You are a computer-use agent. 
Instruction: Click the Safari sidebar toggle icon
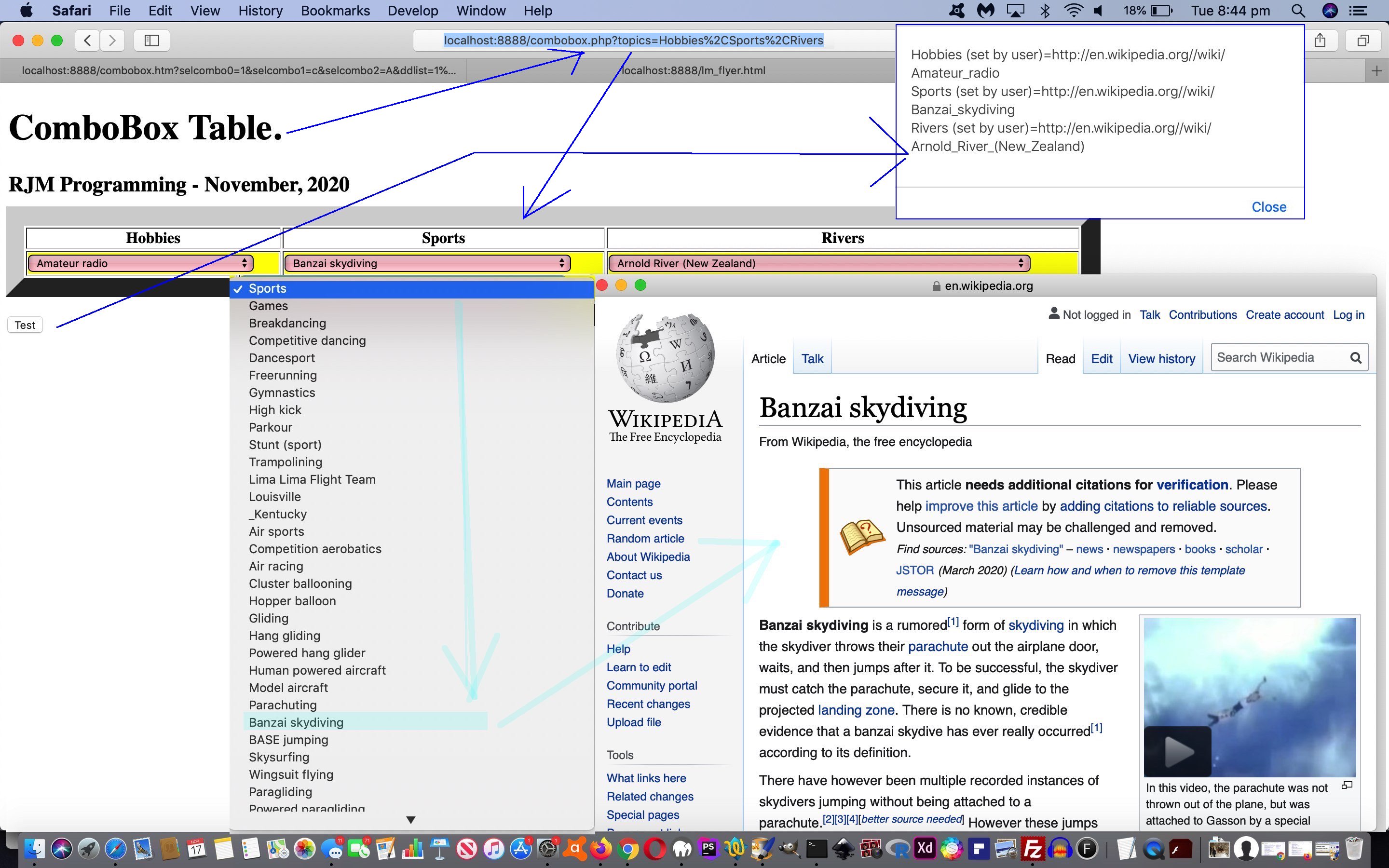151,40
